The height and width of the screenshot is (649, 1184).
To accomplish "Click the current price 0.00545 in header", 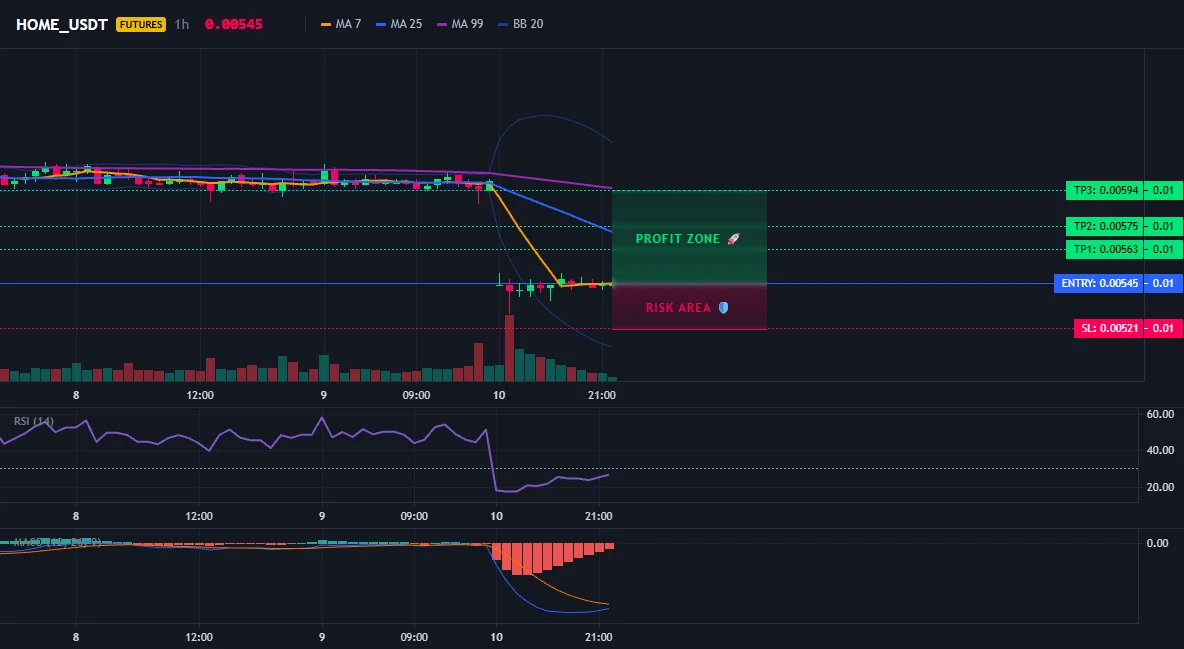I will [233, 24].
